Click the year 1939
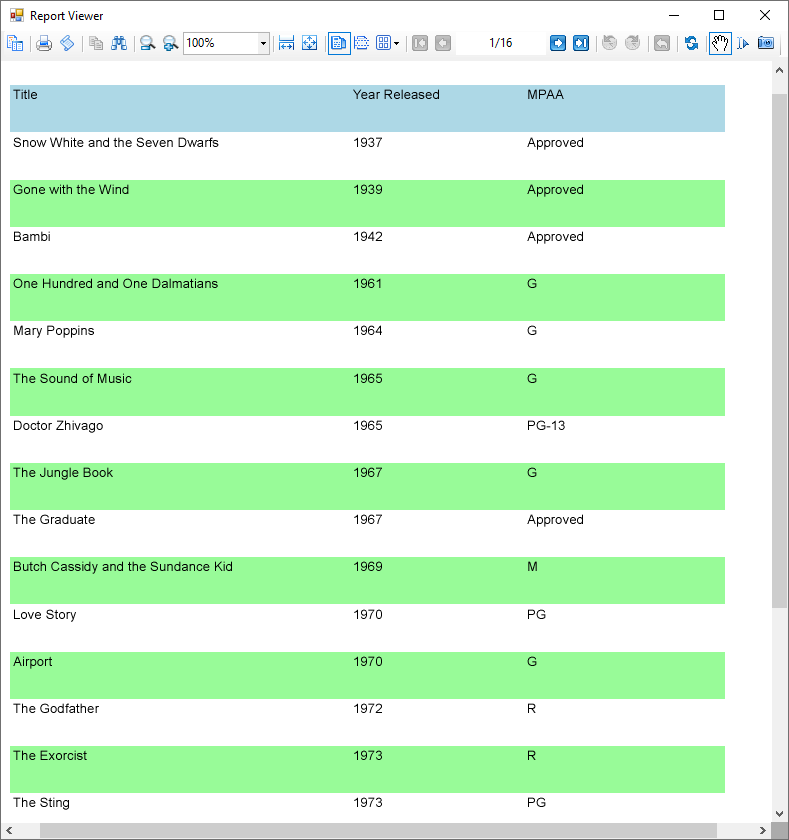This screenshot has width=789, height=840. tap(368, 190)
